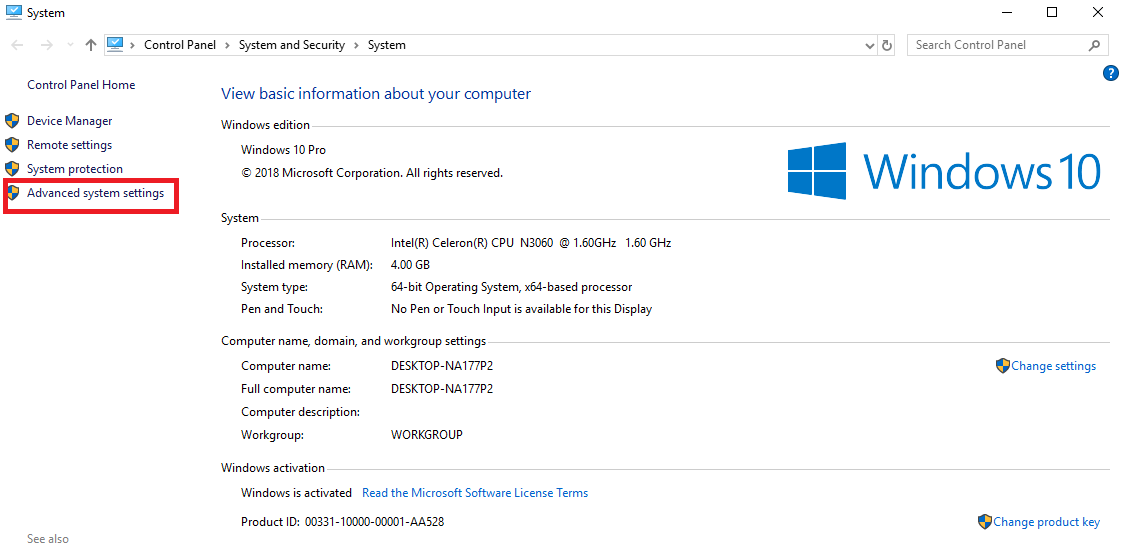
Task: Expand the chevron after Control Panel
Action: coord(227,45)
